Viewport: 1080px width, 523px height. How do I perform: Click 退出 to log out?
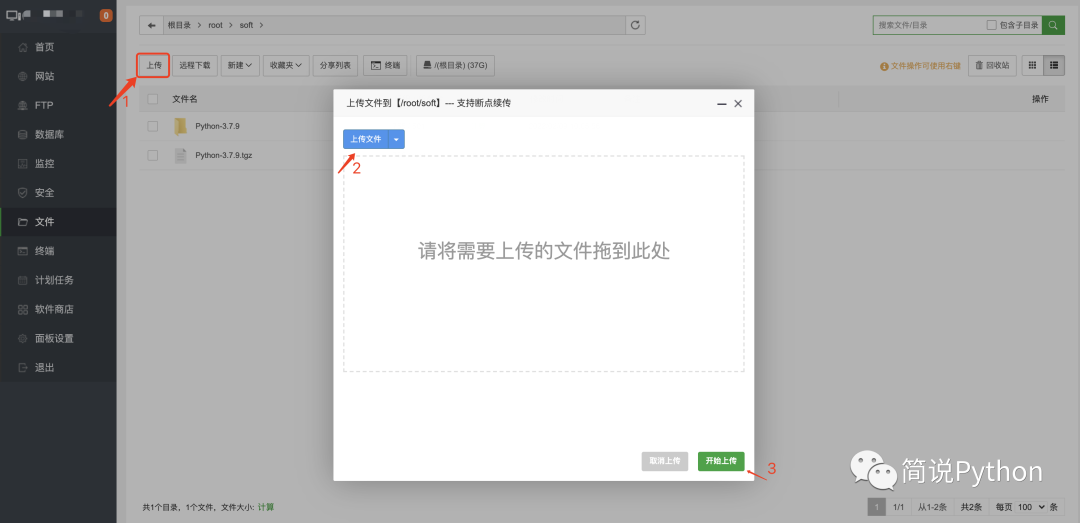click(58, 367)
